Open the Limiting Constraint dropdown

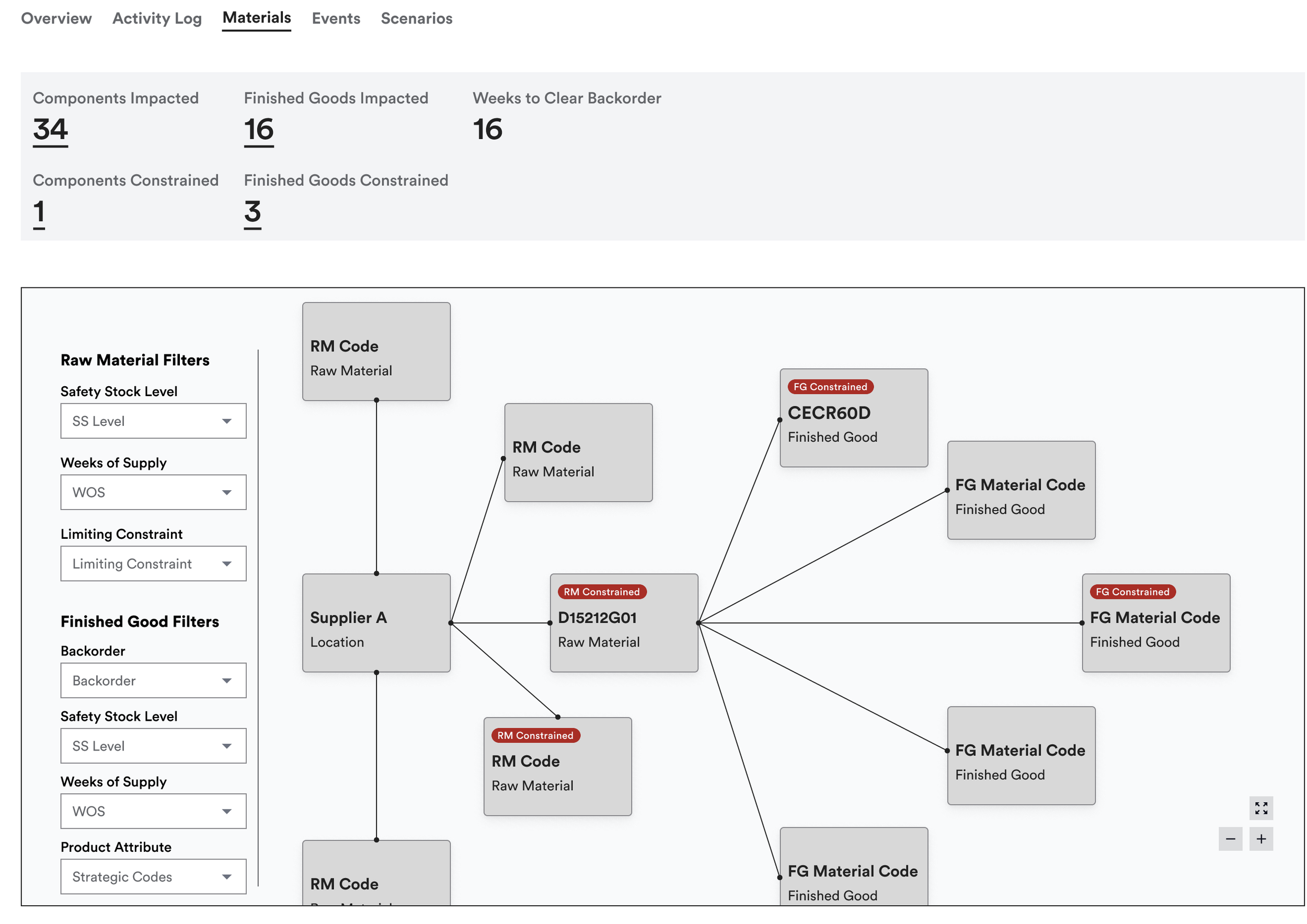pos(154,563)
